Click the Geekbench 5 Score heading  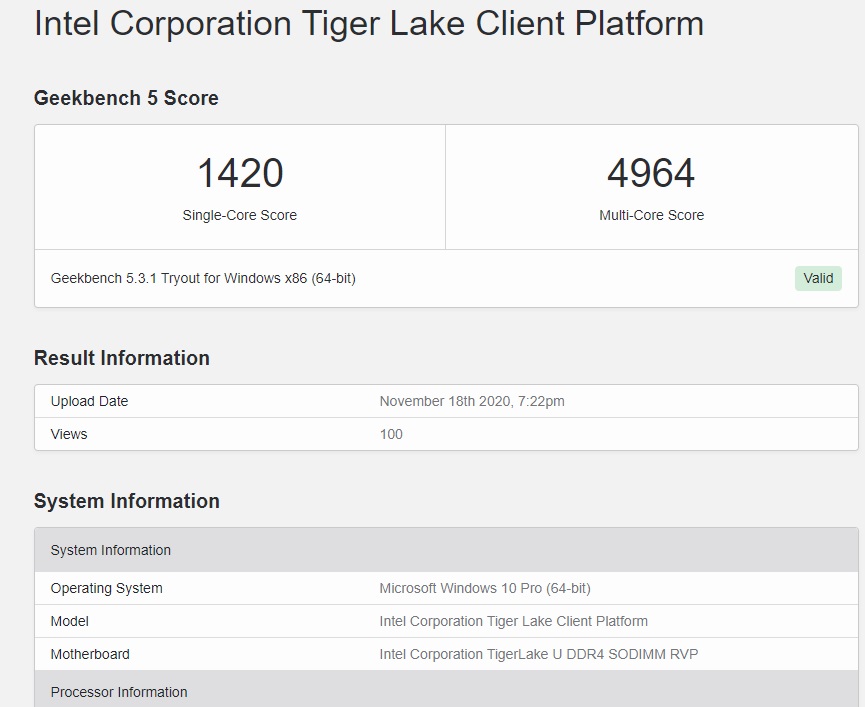(126, 98)
